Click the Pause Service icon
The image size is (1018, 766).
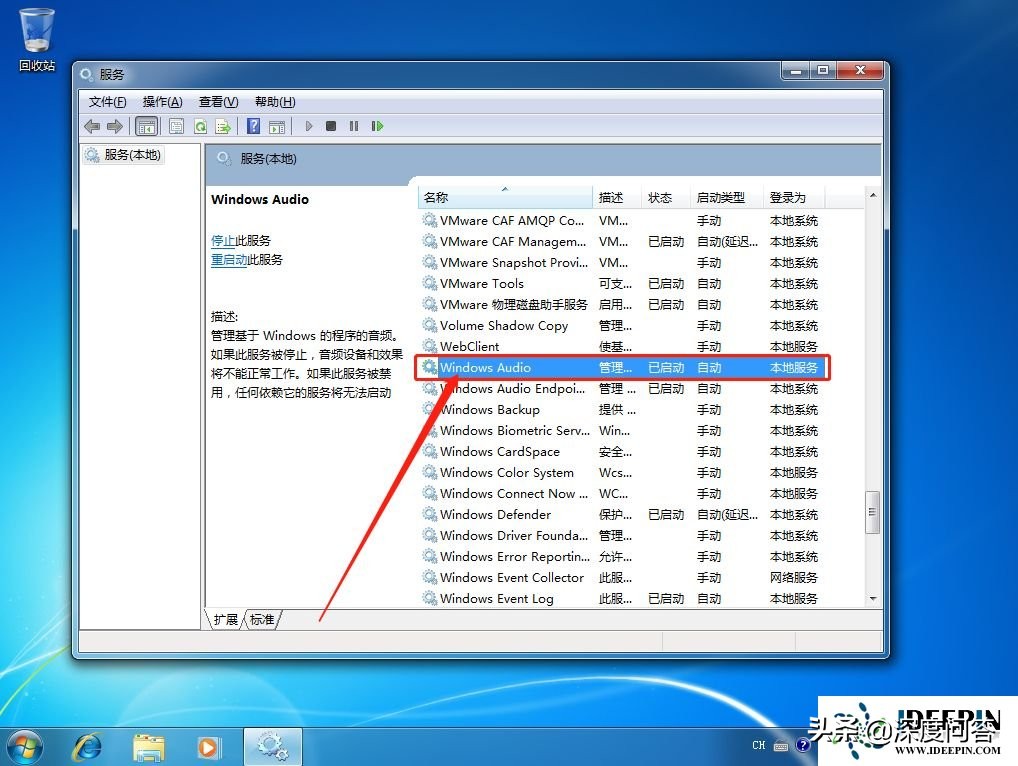[x=354, y=126]
